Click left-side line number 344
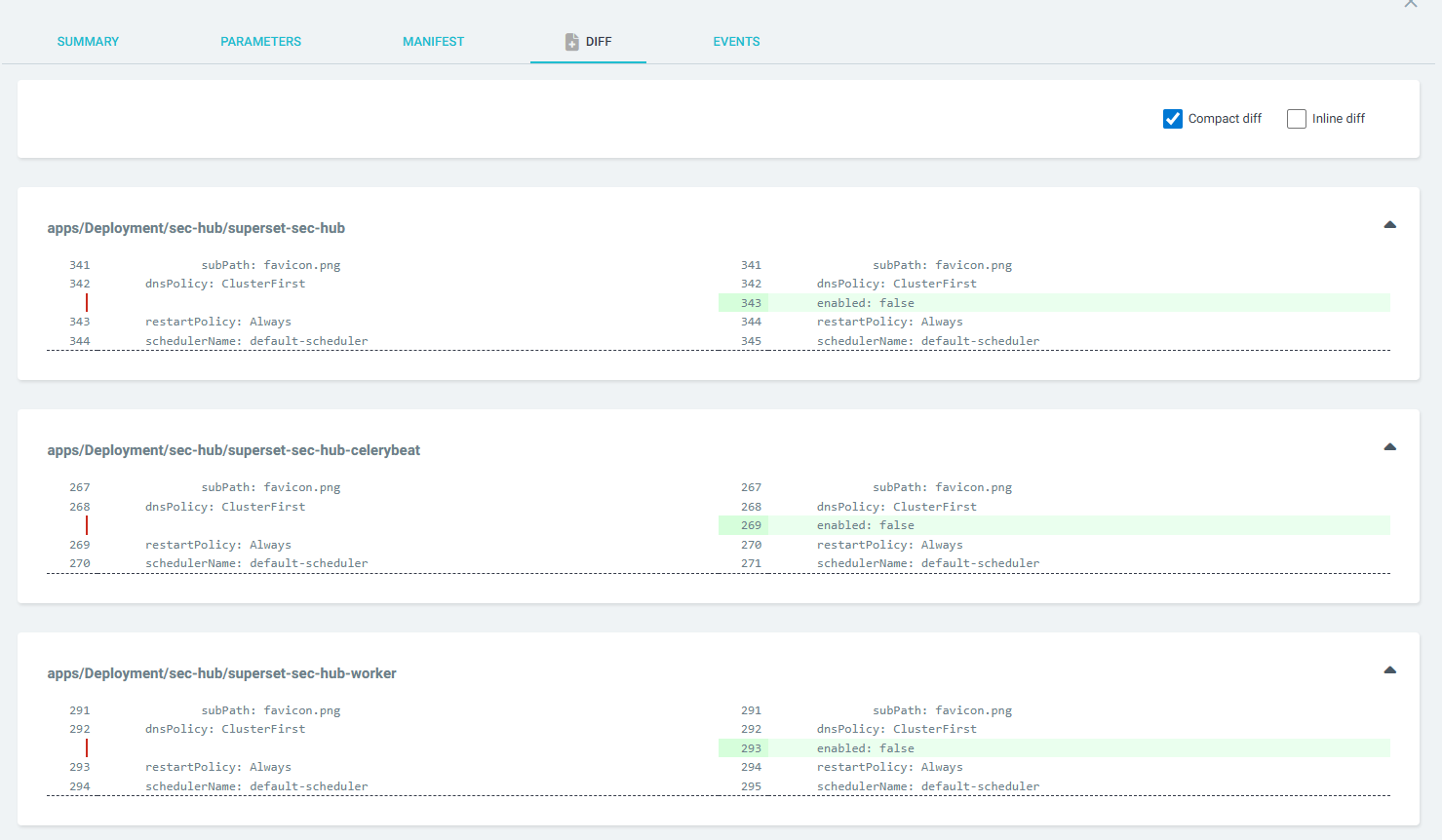This screenshot has height=840, width=1442. 80,341
